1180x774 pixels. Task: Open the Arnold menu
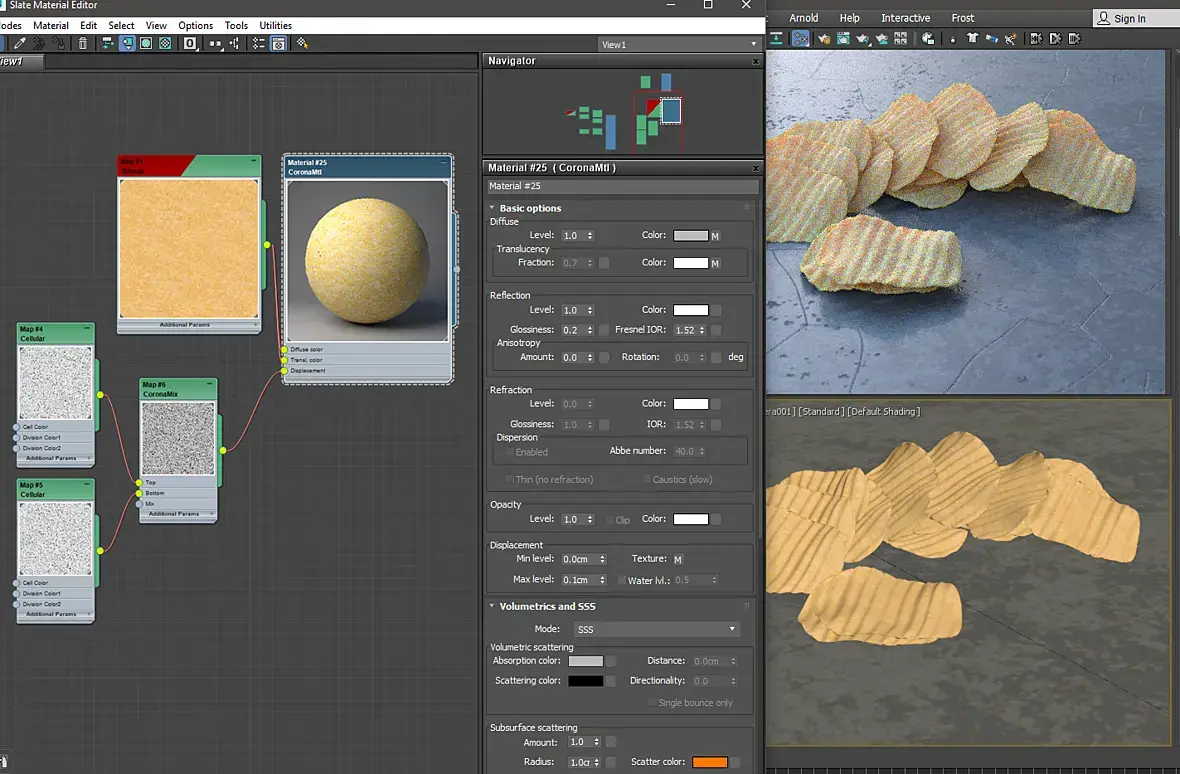tap(804, 18)
